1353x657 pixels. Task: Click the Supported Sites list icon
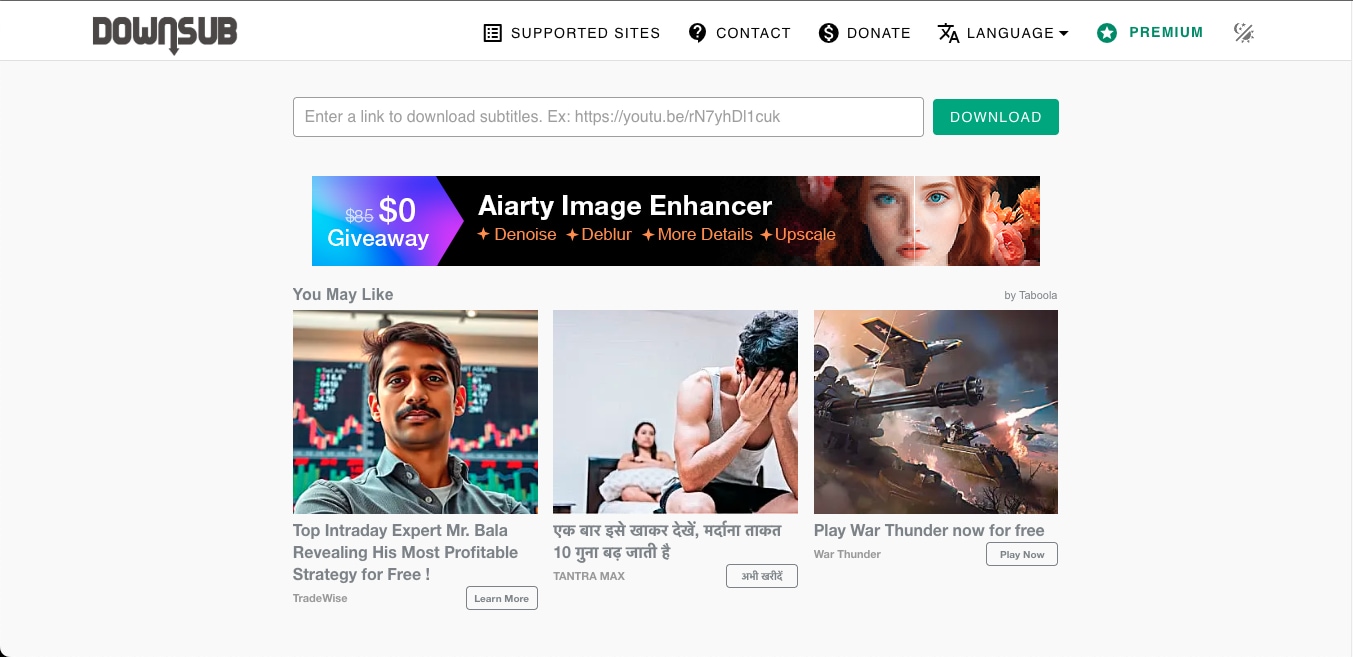pyautogui.click(x=492, y=33)
